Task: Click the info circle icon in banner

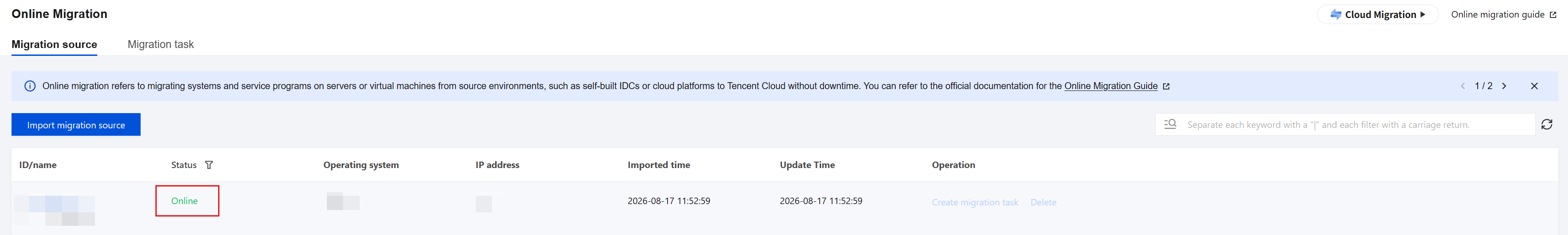Action: pyautogui.click(x=30, y=86)
